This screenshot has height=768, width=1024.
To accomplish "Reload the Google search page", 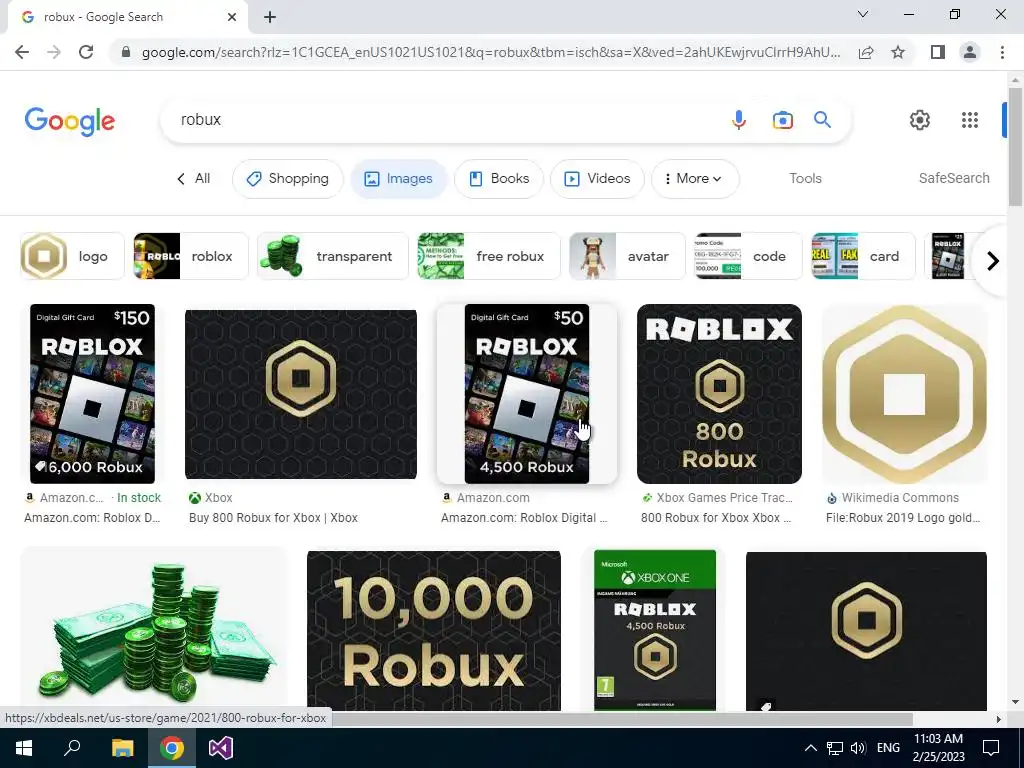I will pos(86,52).
